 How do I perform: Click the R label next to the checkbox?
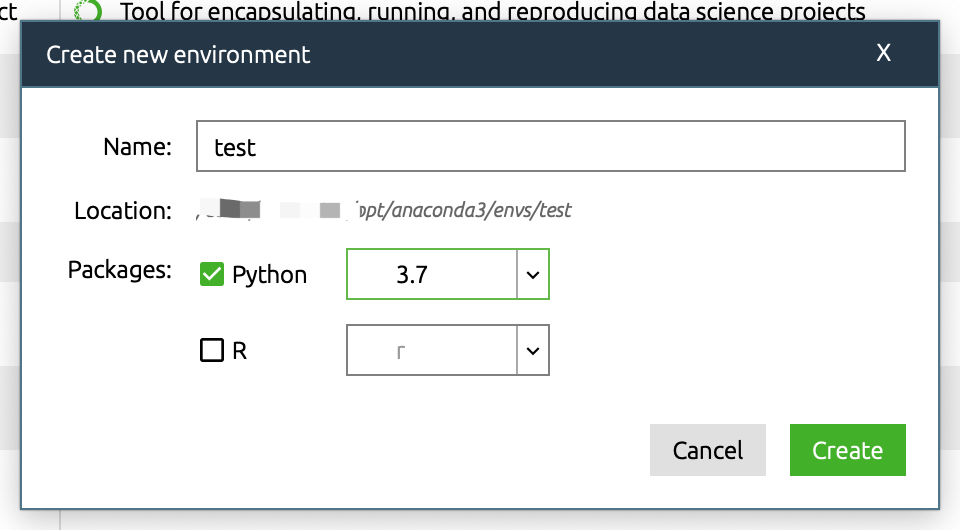(x=239, y=351)
